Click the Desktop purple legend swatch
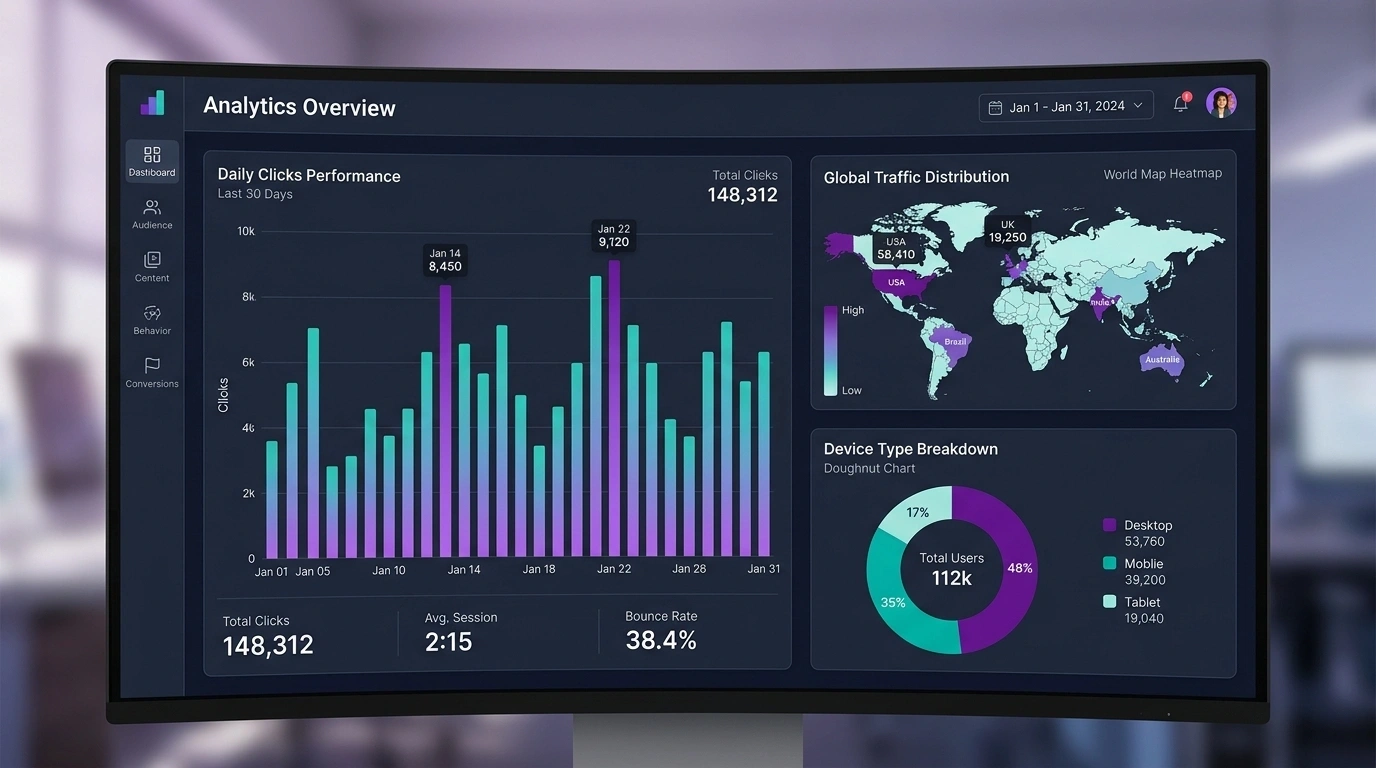 point(1109,525)
